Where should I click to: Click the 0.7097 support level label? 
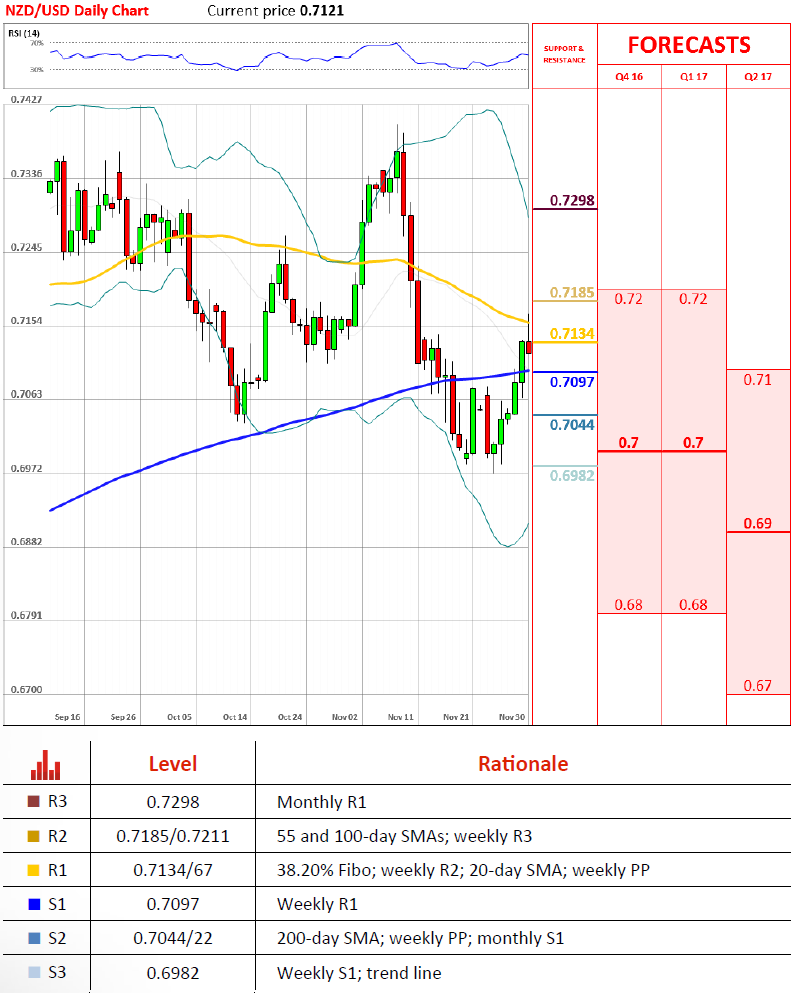[572, 382]
